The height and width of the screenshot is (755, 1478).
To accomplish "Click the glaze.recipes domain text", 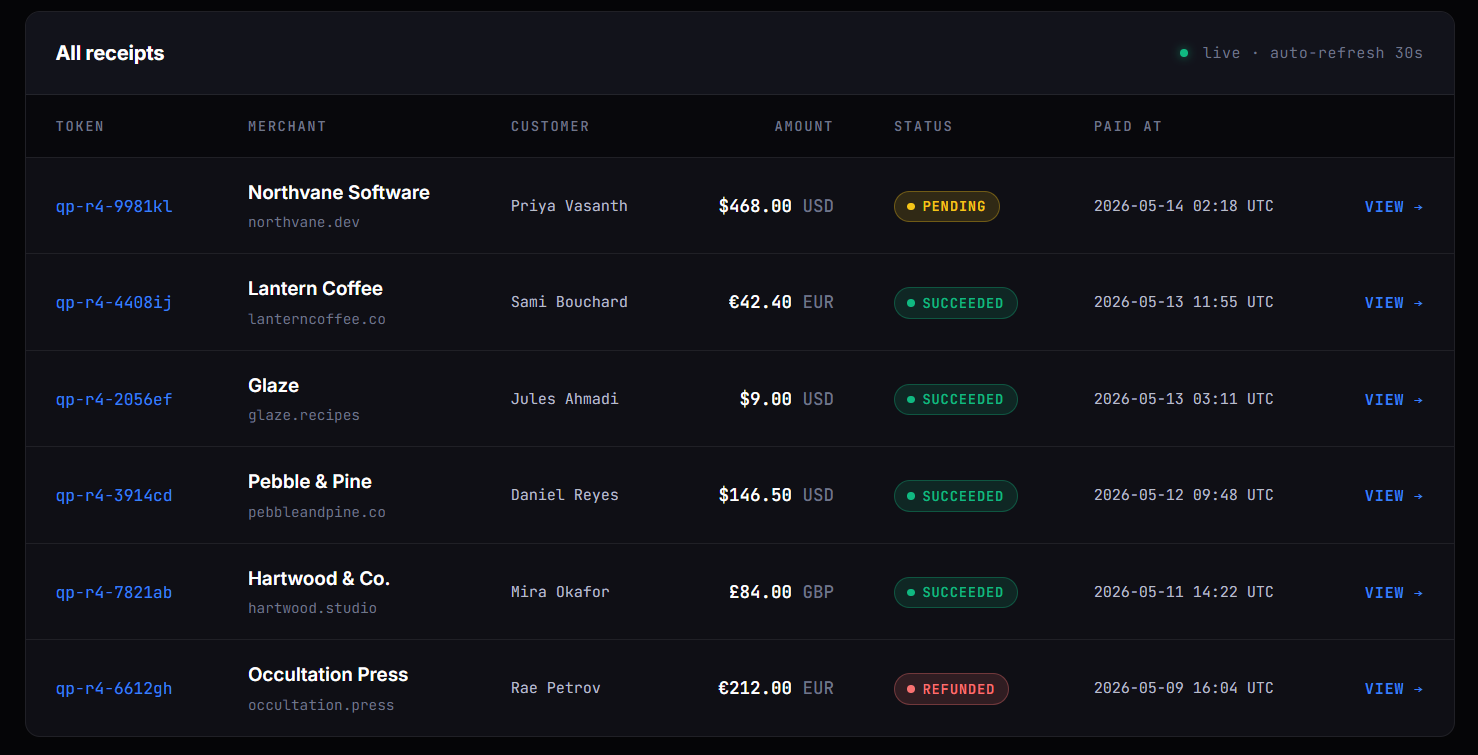I will point(304,416).
